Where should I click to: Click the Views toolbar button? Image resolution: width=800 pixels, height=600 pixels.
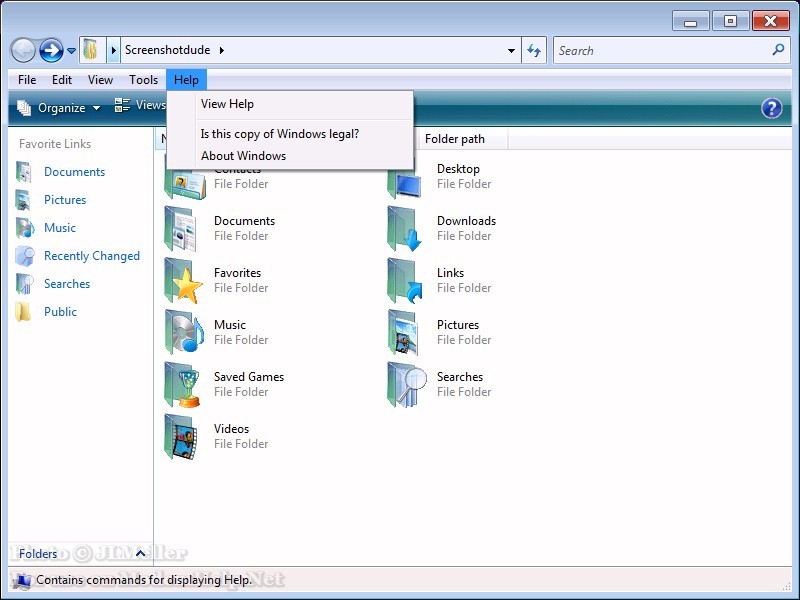[140, 105]
